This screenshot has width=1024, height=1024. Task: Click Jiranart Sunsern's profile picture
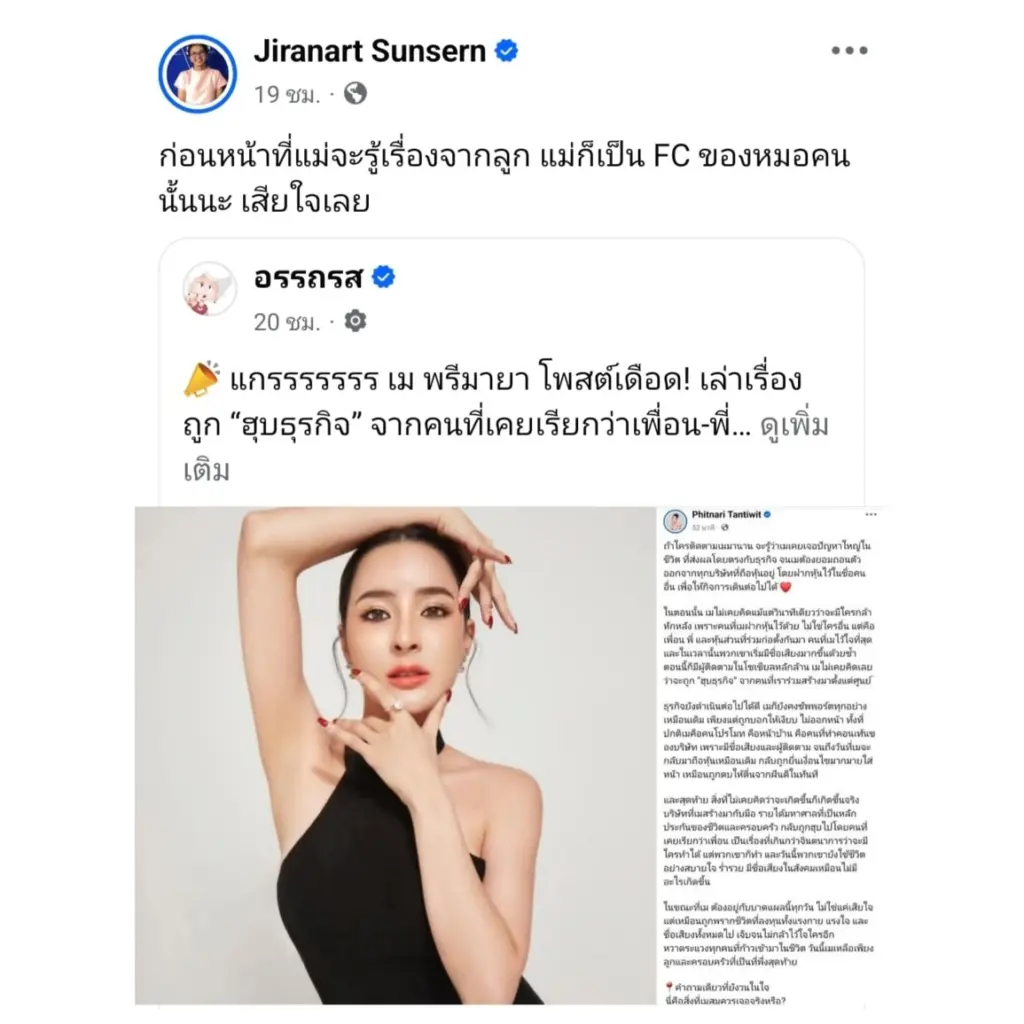point(197,74)
